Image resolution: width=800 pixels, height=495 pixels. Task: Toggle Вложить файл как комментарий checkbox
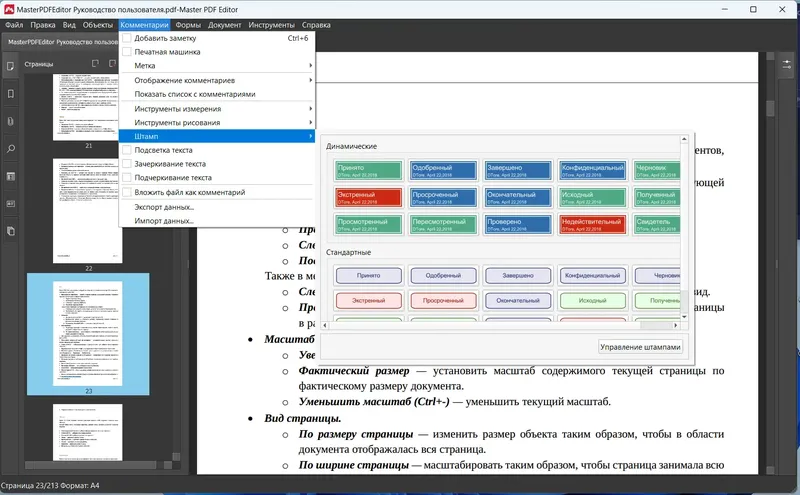tap(127, 192)
